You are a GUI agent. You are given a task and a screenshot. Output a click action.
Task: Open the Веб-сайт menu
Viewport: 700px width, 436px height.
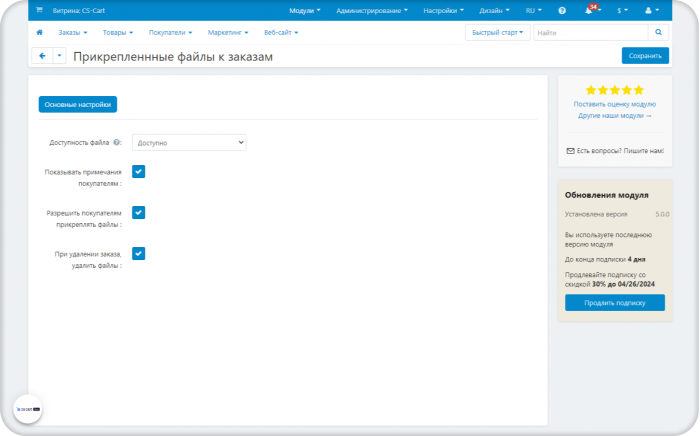point(281,33)
